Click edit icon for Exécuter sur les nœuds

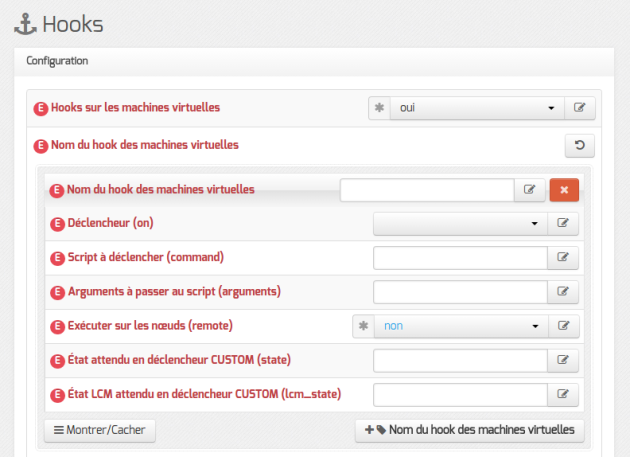point(563,326)
